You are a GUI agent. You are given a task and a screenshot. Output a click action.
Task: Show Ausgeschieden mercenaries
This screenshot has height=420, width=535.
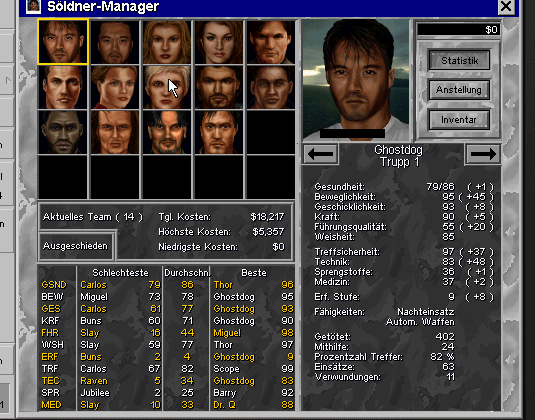click(x=76, y=246)
